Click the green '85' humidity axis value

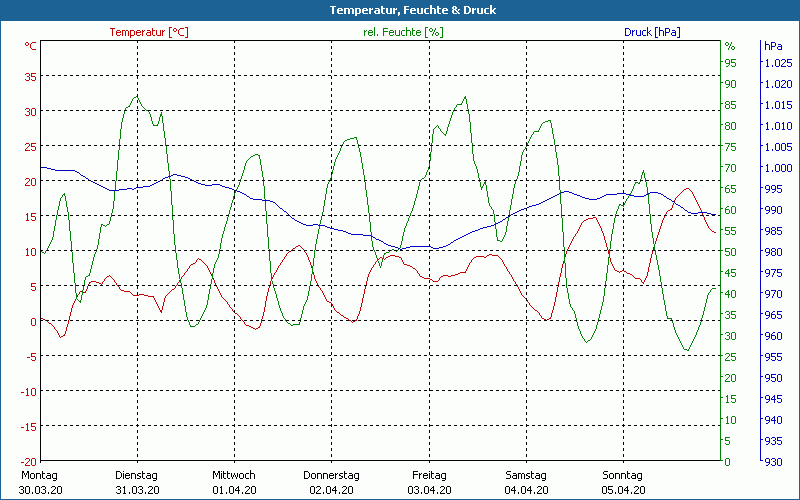(x=731, y=105)
